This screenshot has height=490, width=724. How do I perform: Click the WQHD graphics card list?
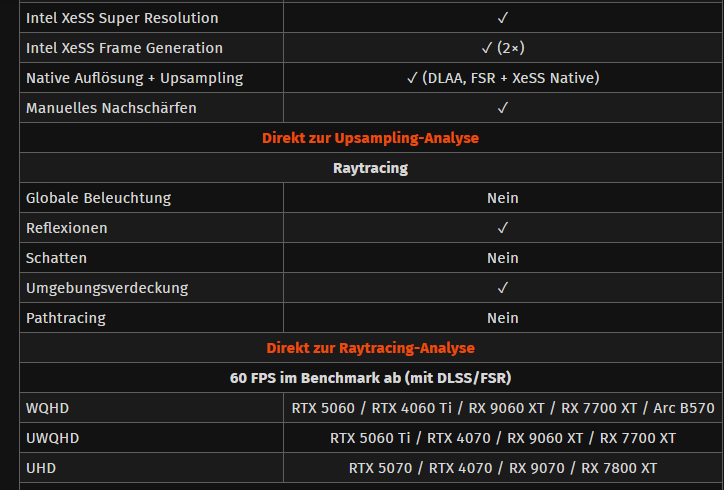pyautogui.click(x=503, y=408)
